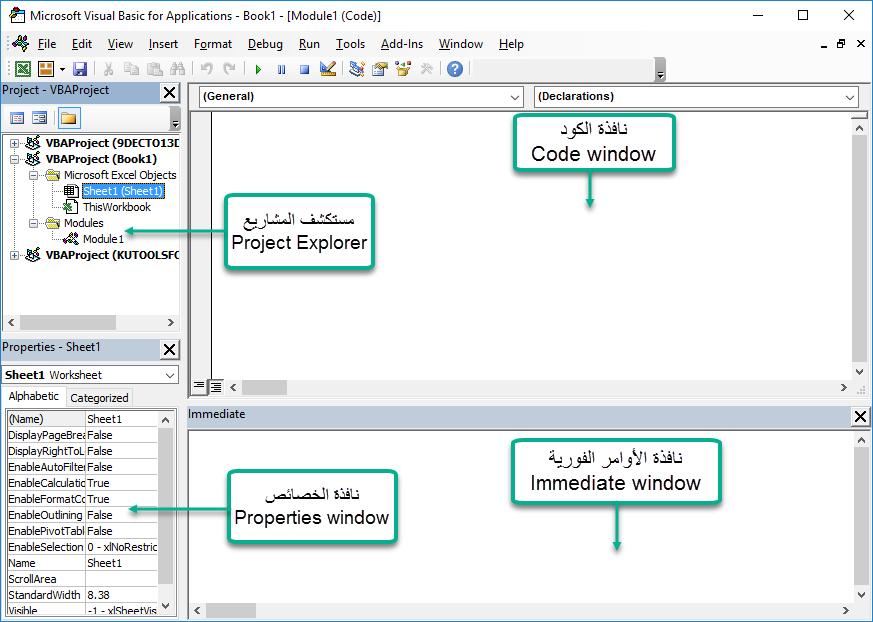
Task: Click the Paste clipboard icon
Action: 154,69
